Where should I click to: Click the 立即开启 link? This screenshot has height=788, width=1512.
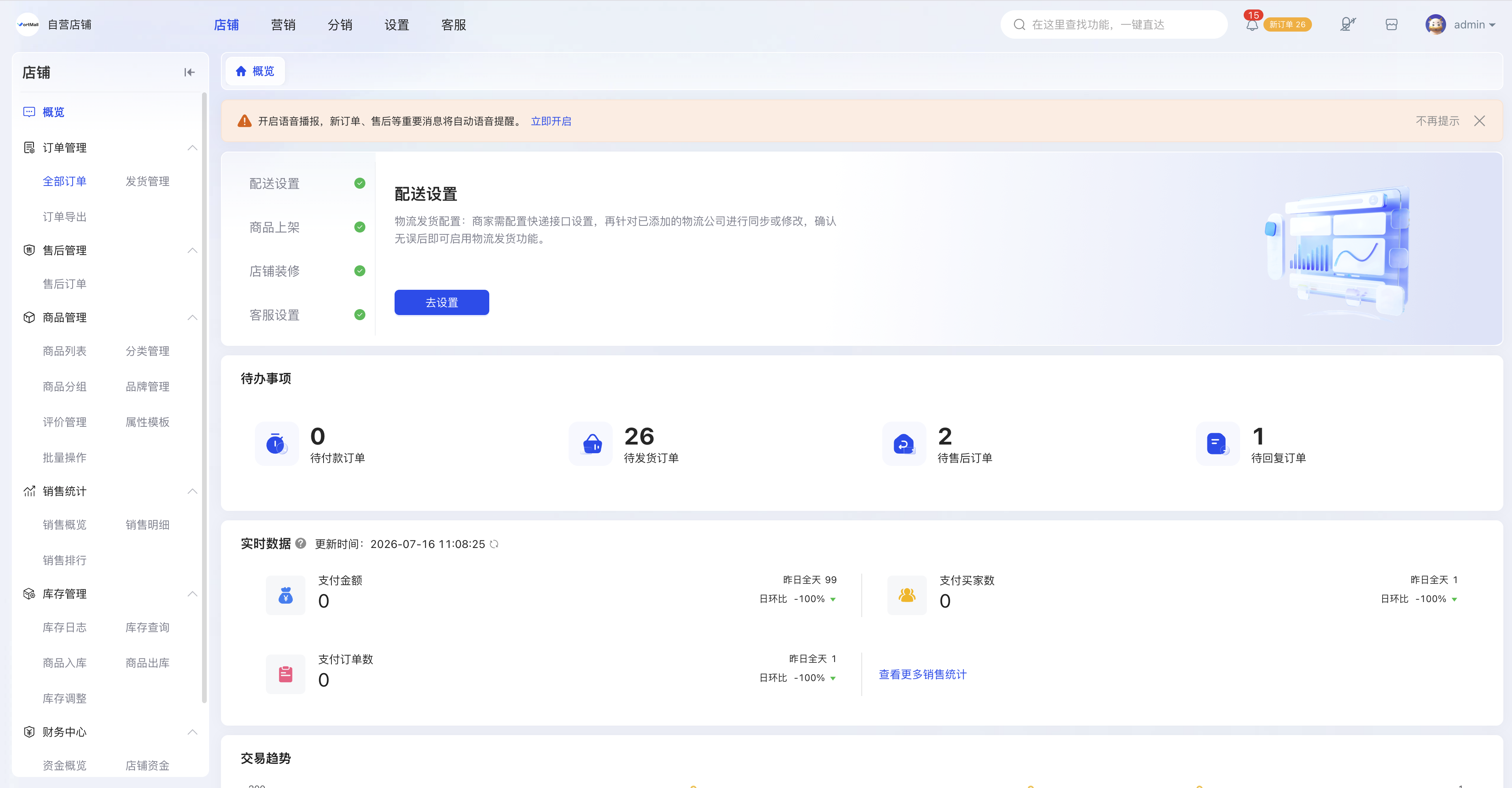click(550, 121)
